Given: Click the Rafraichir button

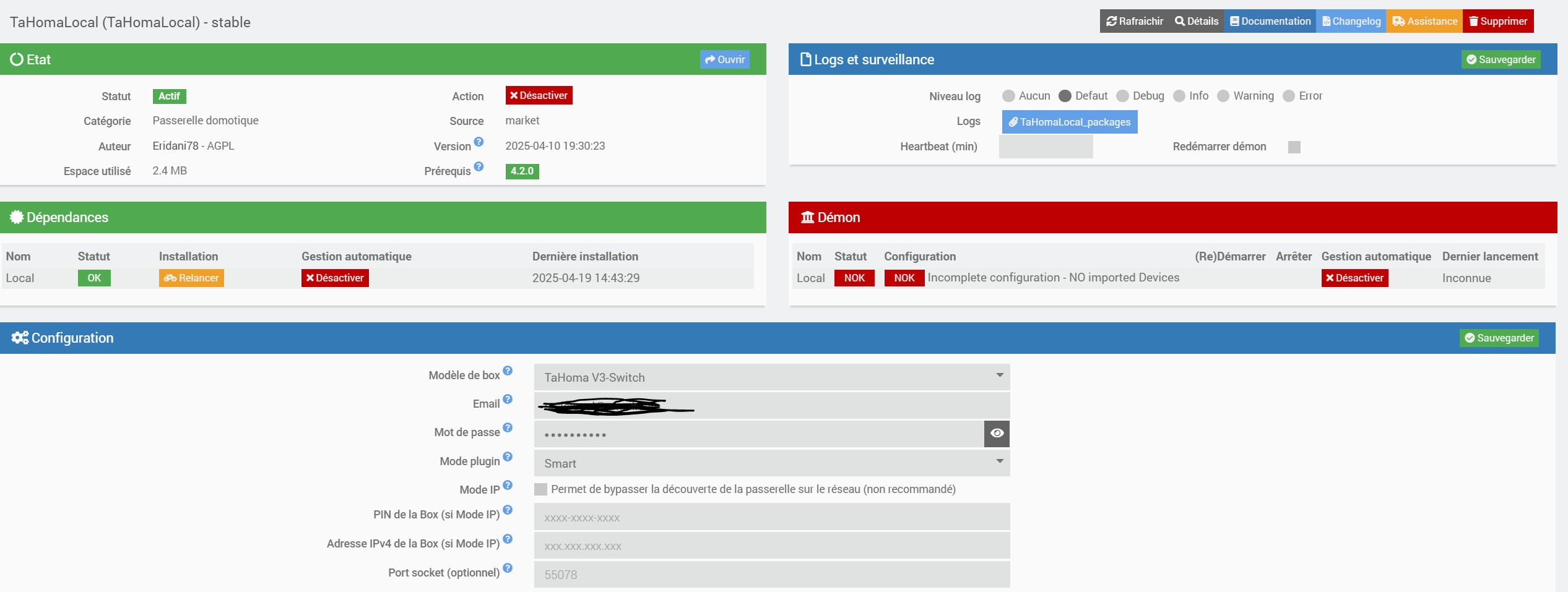Looking at the screenshot, I should [x=1135, y=21].
